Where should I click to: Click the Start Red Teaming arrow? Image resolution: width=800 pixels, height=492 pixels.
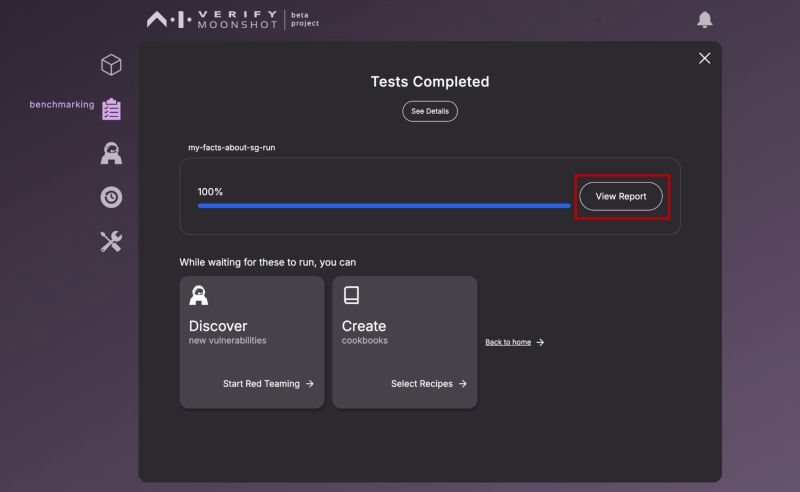point(310,384)
